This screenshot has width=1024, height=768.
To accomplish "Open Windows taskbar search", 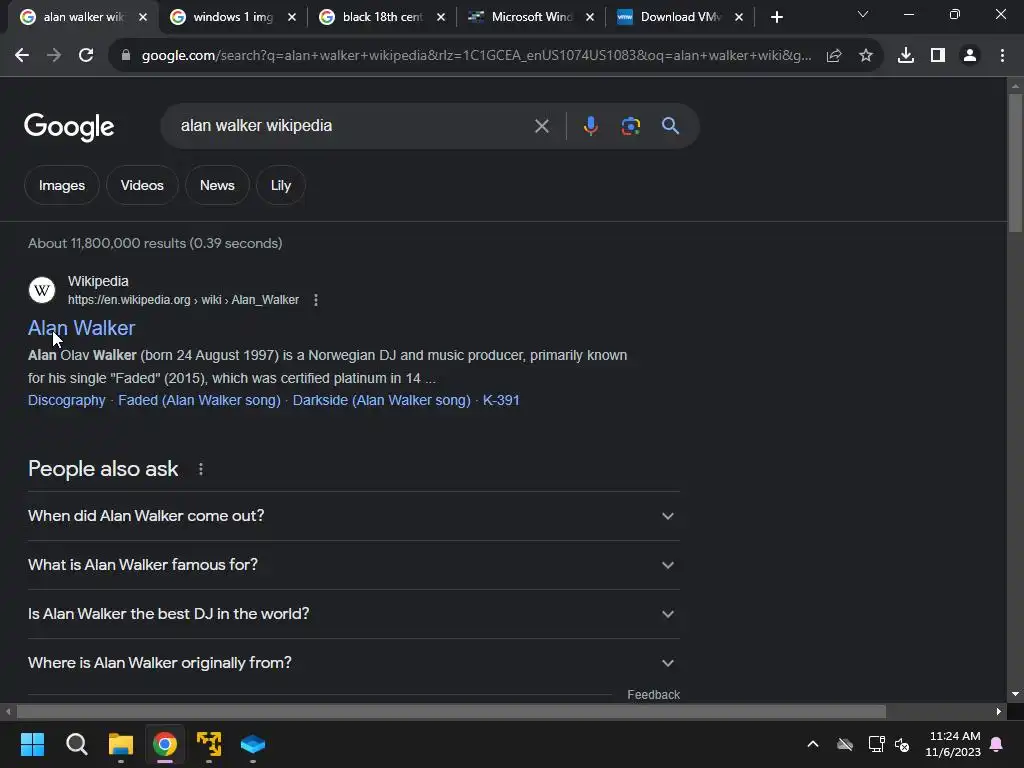I will pyautogui.click(x=77, y=744).
